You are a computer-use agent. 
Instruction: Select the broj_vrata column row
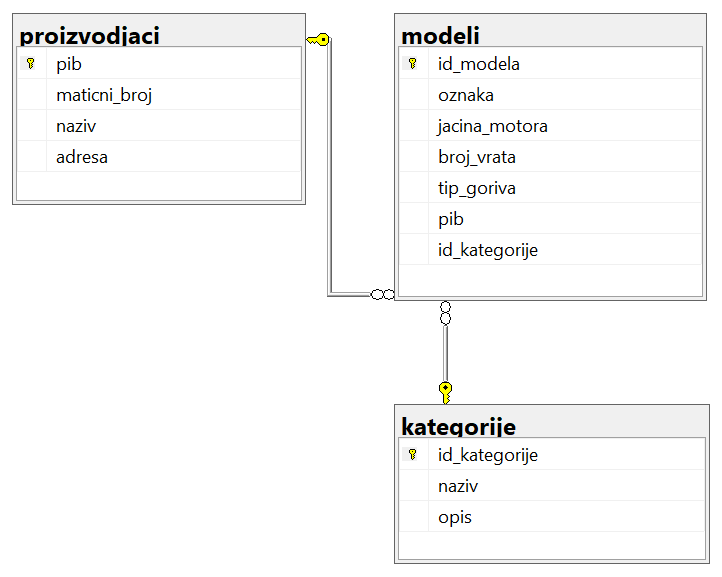[x=550, y=157]
